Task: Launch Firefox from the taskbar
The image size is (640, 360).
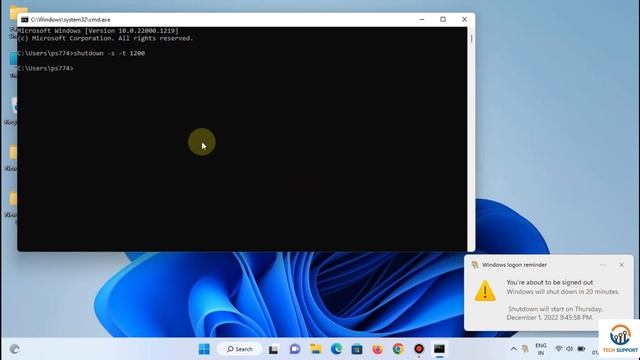Action: [378, 349]
